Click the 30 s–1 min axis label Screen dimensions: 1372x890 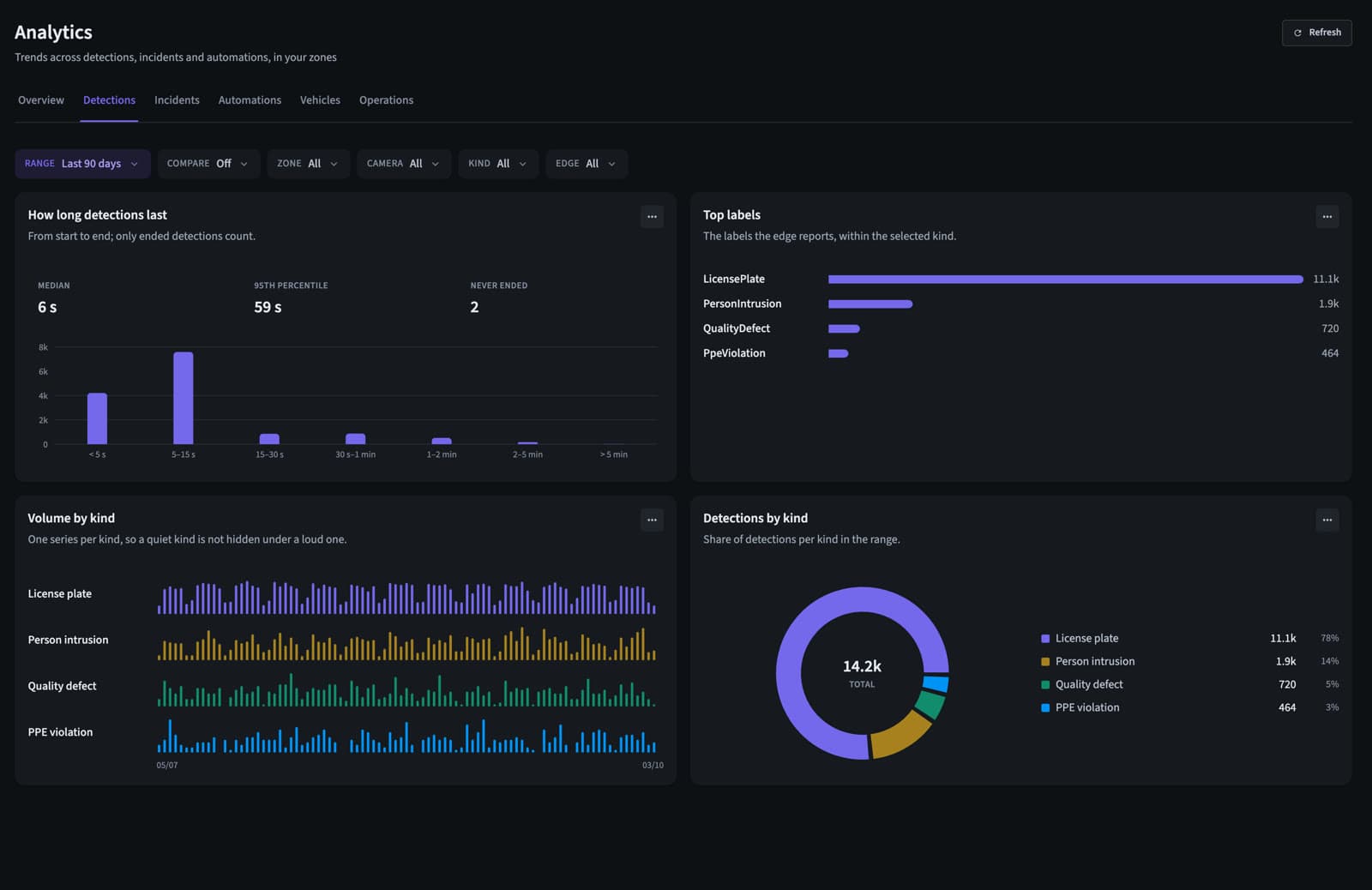click(x=355, y=454)
